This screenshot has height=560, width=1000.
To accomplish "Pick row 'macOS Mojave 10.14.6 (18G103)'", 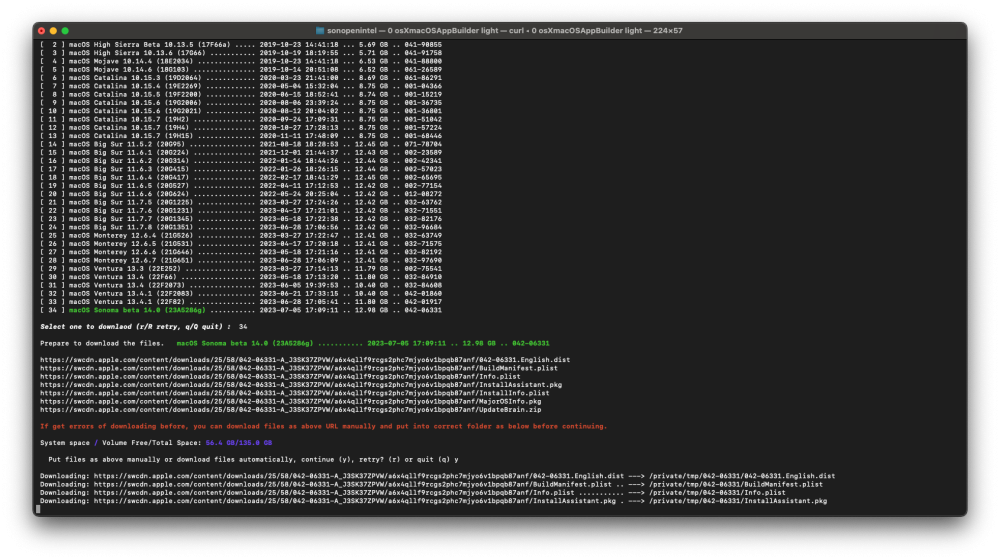I will pyautogui.click(x=241, y=70).
